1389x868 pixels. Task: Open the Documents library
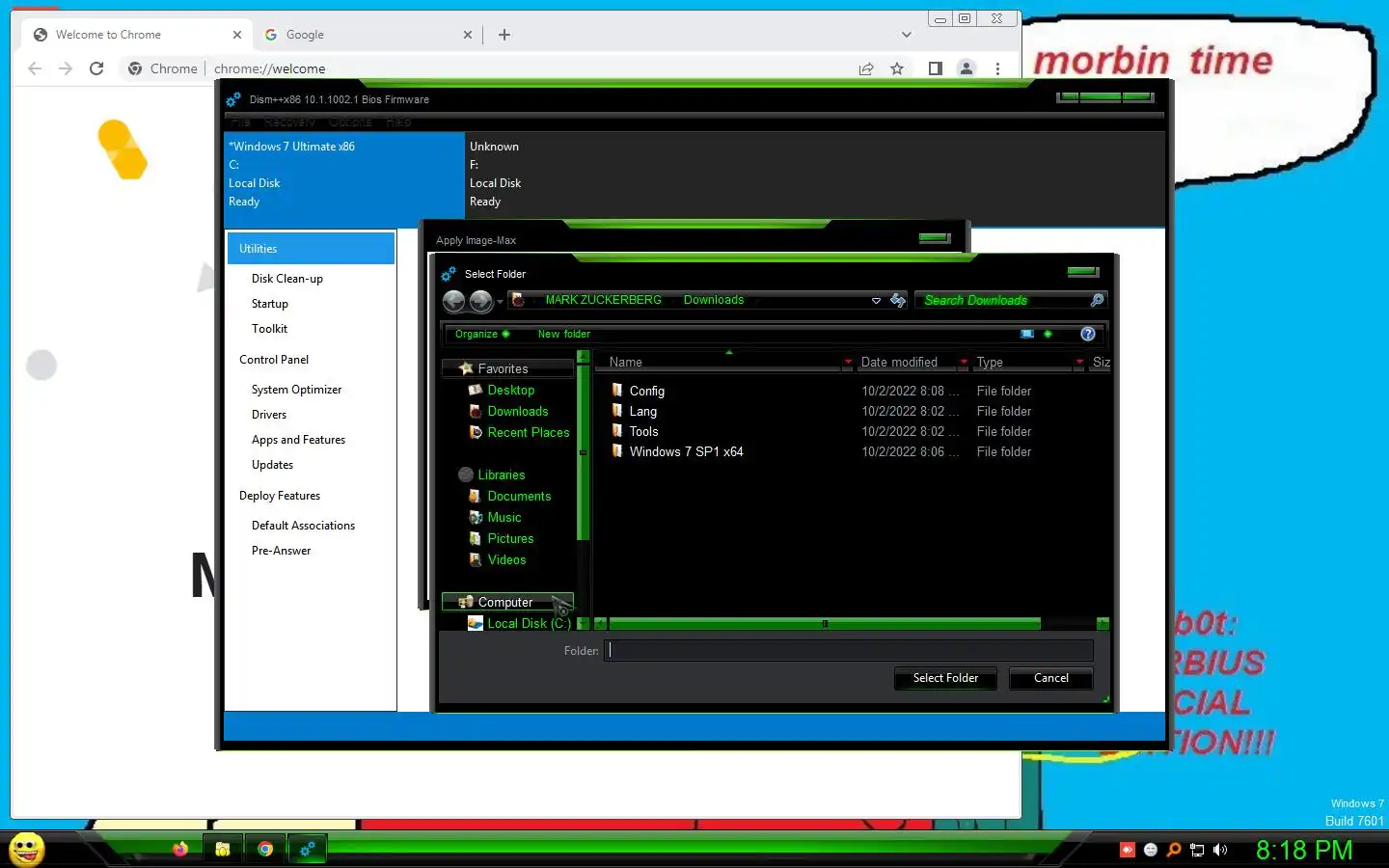519,496
